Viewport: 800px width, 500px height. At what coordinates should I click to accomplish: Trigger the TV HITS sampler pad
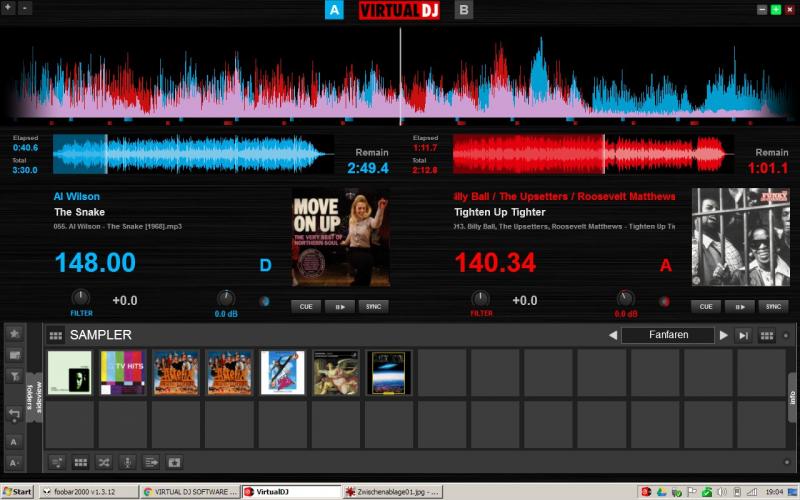[123, 372]
